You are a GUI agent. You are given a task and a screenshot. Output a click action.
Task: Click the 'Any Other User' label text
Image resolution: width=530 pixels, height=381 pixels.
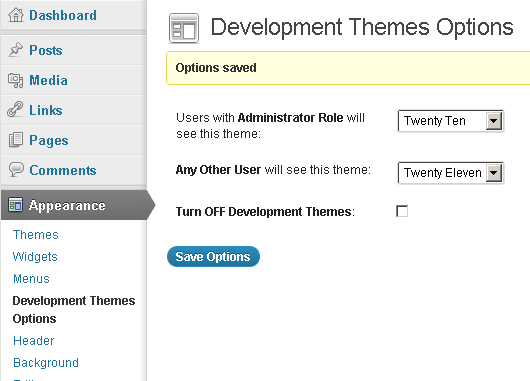(x=218, y=170)
